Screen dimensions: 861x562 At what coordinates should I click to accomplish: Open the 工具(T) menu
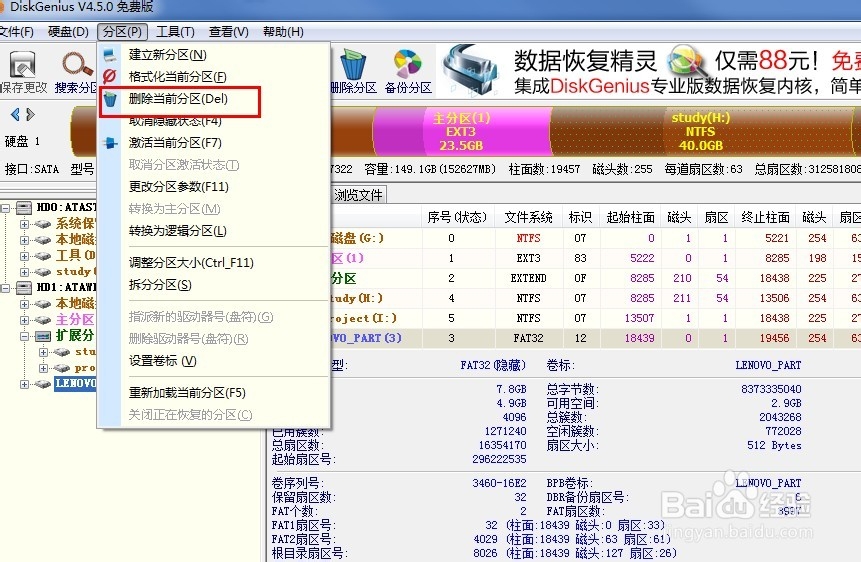[175, 32]
